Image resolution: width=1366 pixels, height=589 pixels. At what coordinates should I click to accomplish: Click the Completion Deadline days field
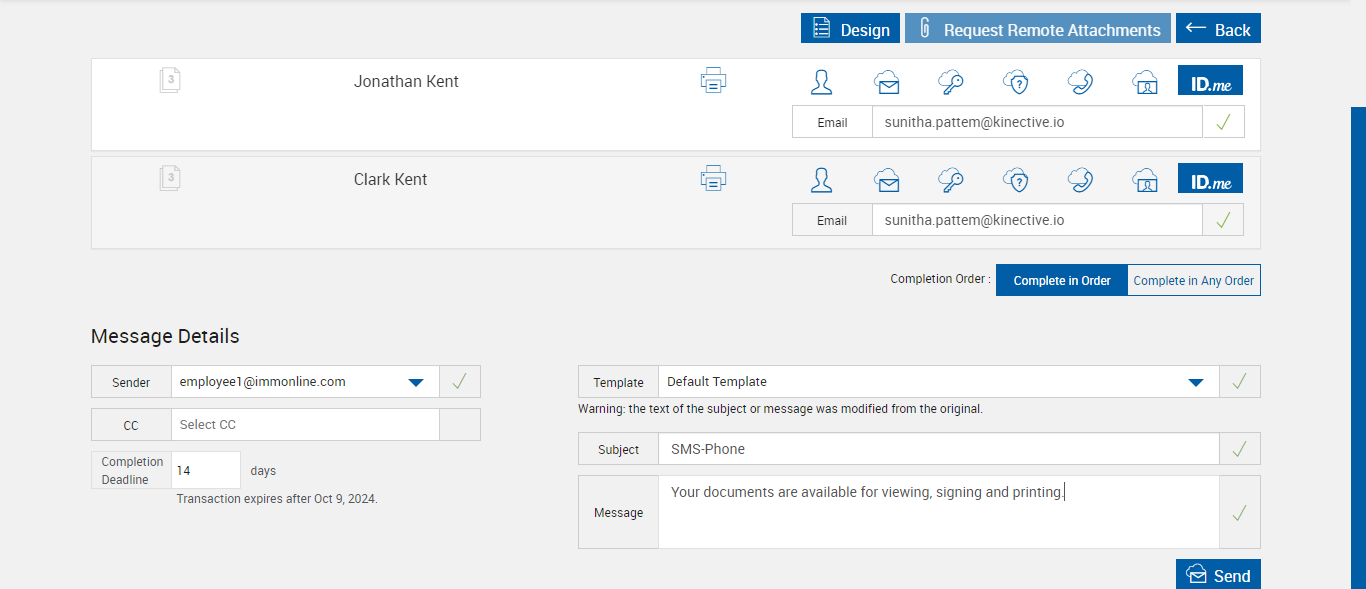[x=206, y=470]
